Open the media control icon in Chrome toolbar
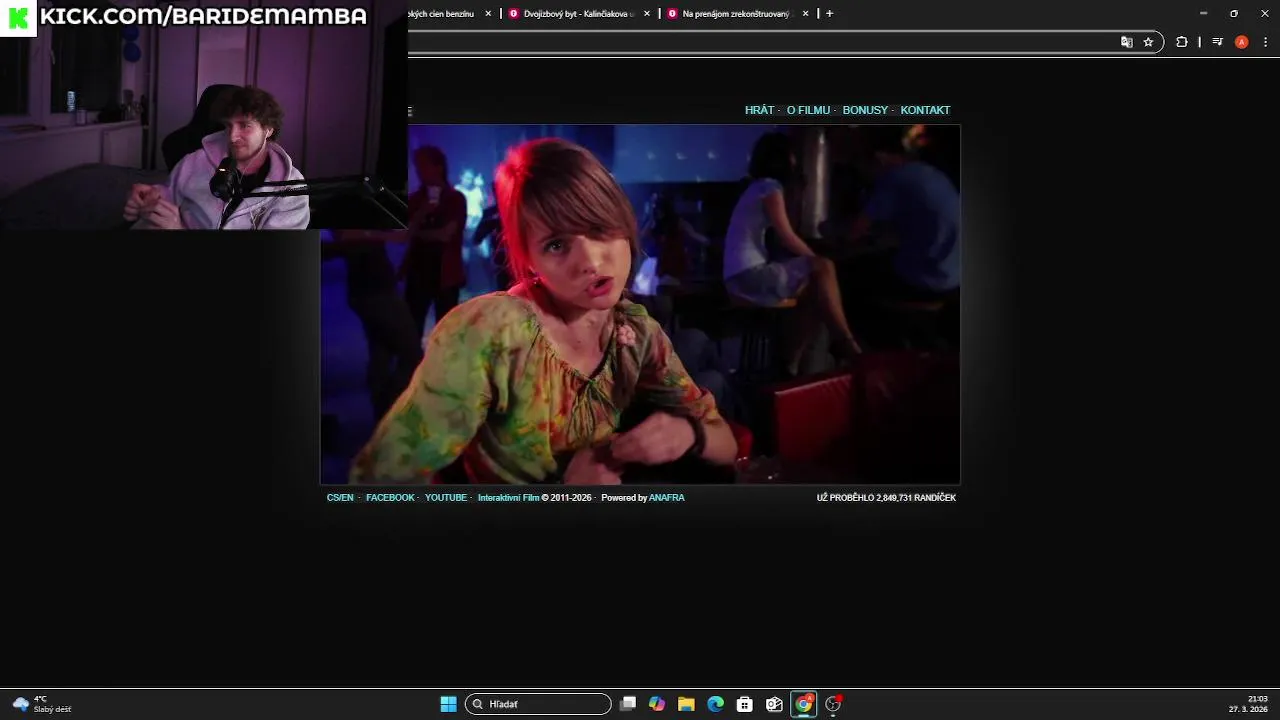 1217,42
